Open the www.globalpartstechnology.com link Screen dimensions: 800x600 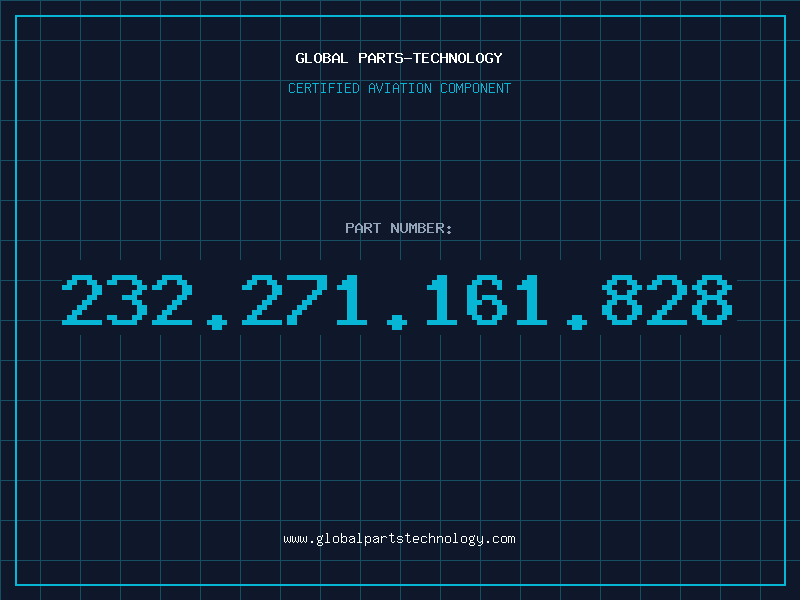click(x=399, y=539)
